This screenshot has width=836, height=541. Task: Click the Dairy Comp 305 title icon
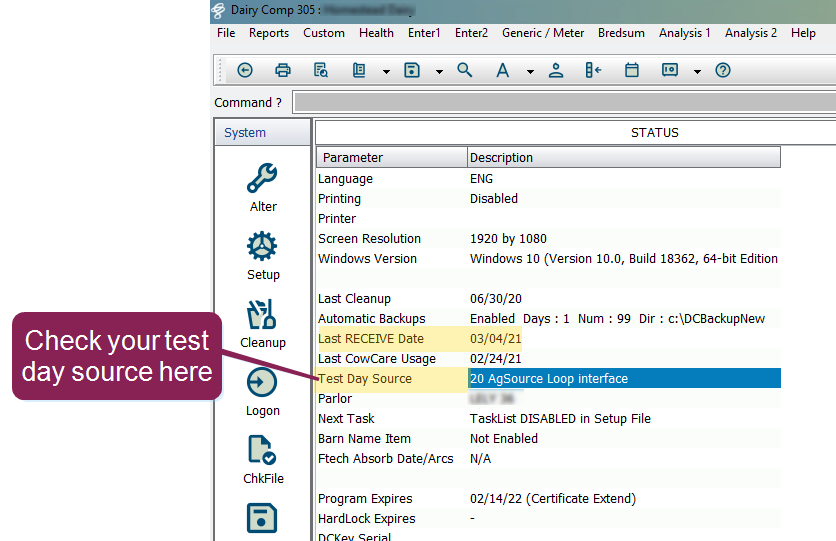click(x=218, y=10)
